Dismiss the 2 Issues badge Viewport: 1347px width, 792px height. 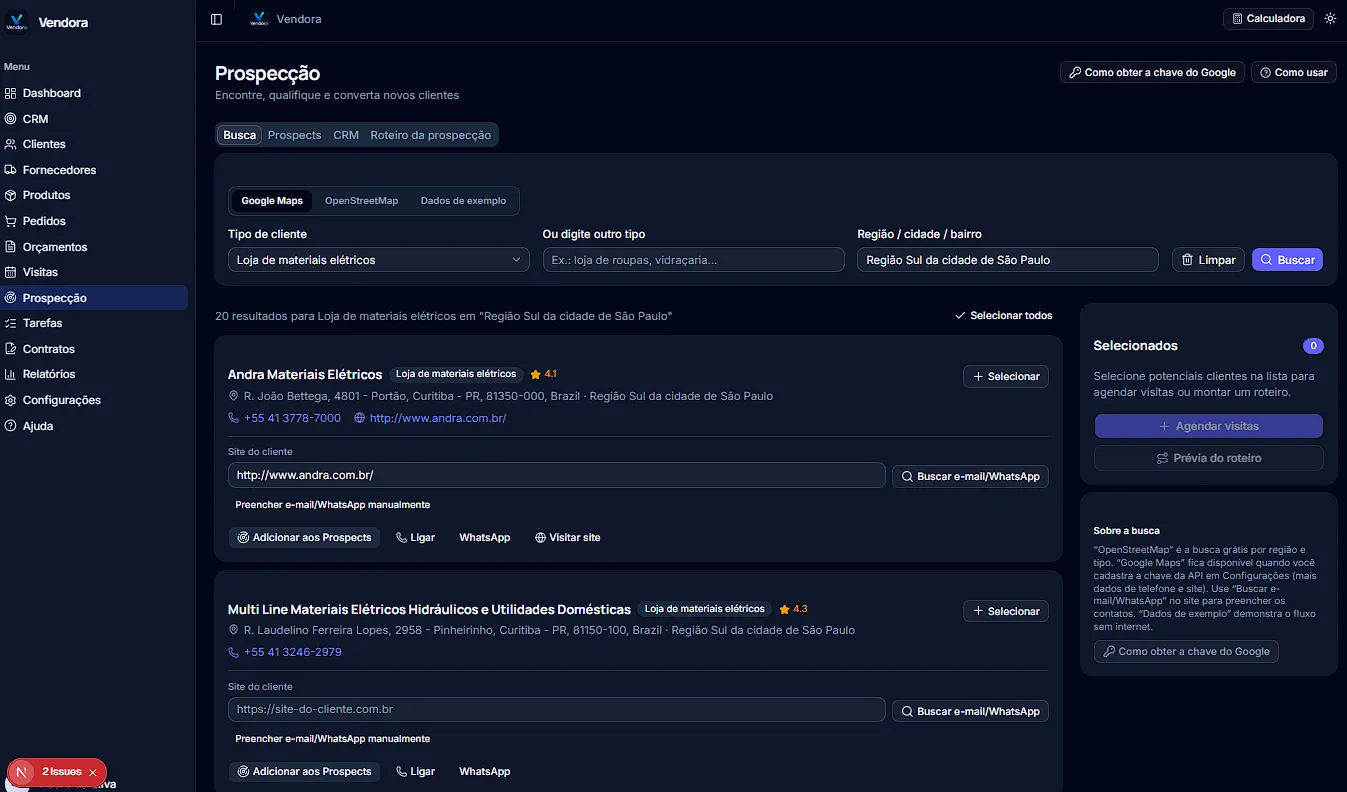tap(93, 772)
